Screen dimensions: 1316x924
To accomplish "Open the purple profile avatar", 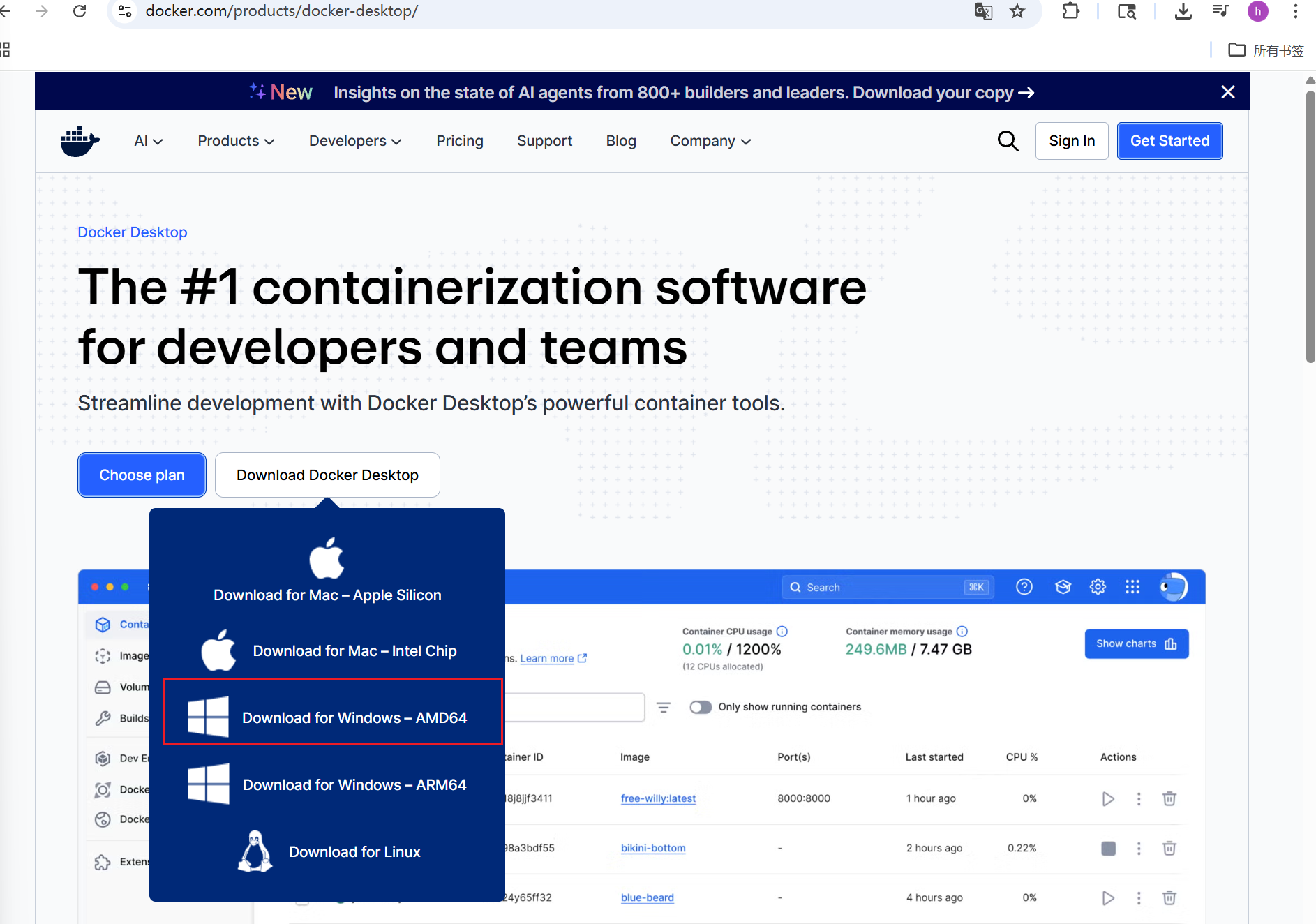I will tap(1258, 11).
